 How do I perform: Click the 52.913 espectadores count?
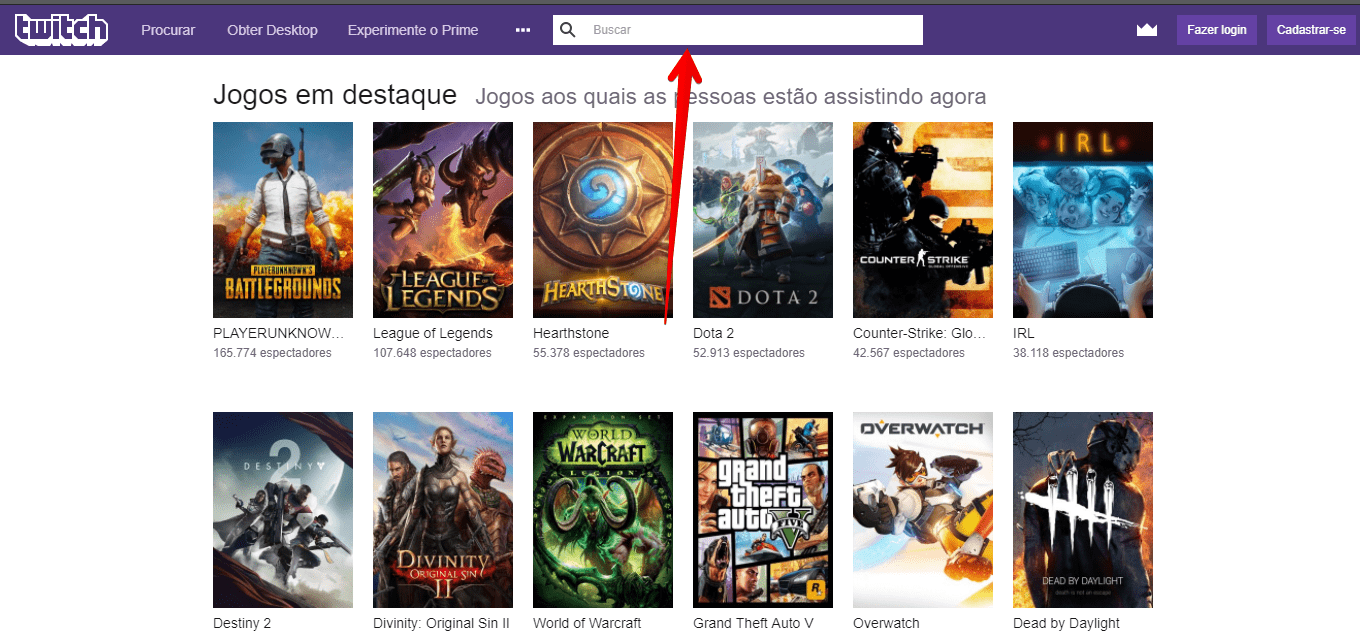click(749, 353)
